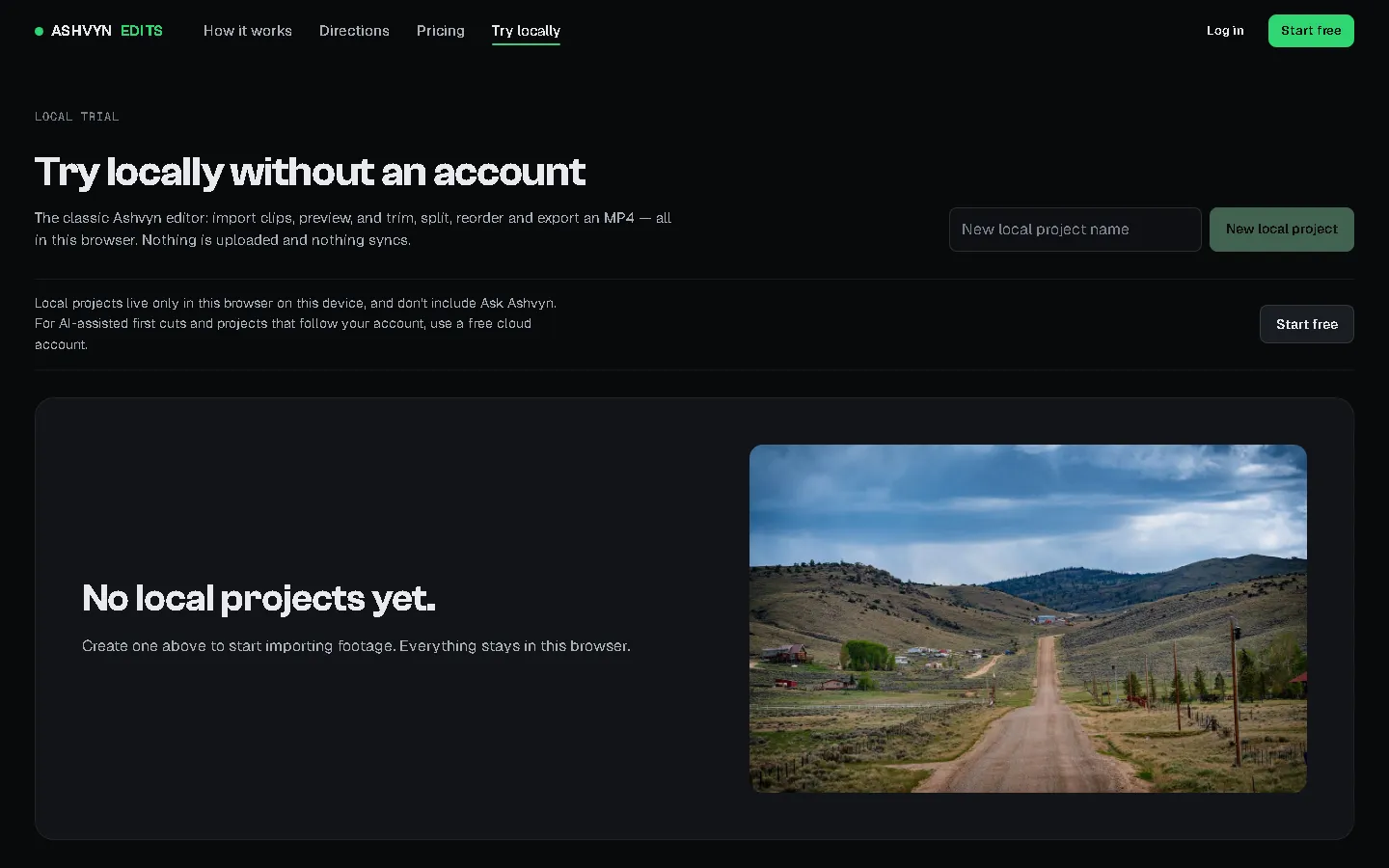Click the dark Start free button beside cloud account note
This screenshot has width=1389, height=868.
tap(1307, 324)
